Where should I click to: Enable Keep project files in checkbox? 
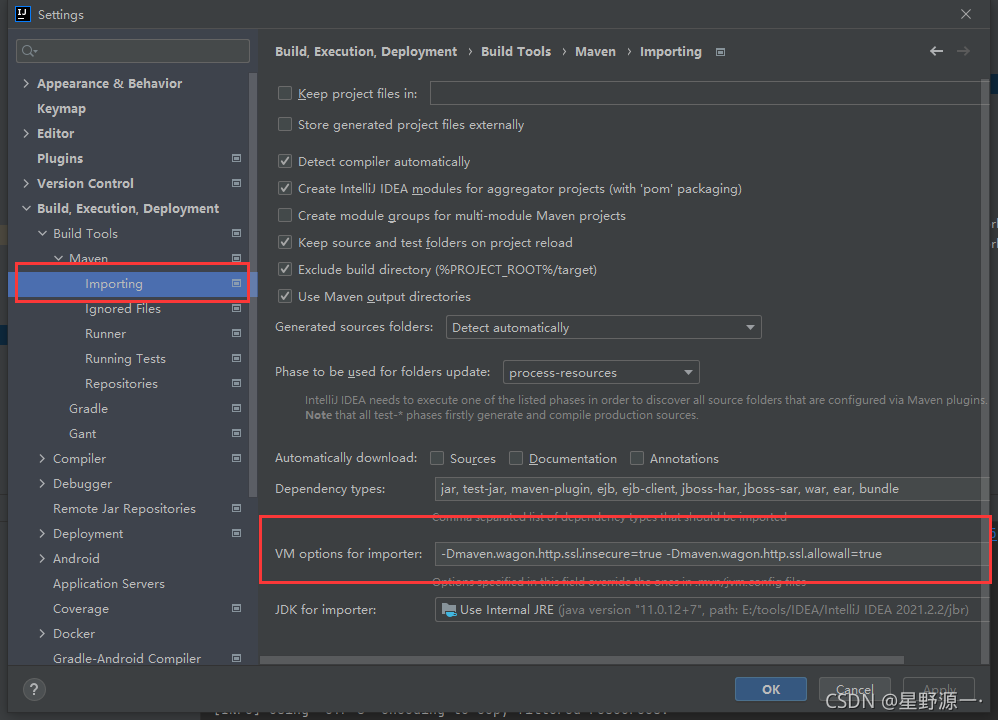[285, 94]
